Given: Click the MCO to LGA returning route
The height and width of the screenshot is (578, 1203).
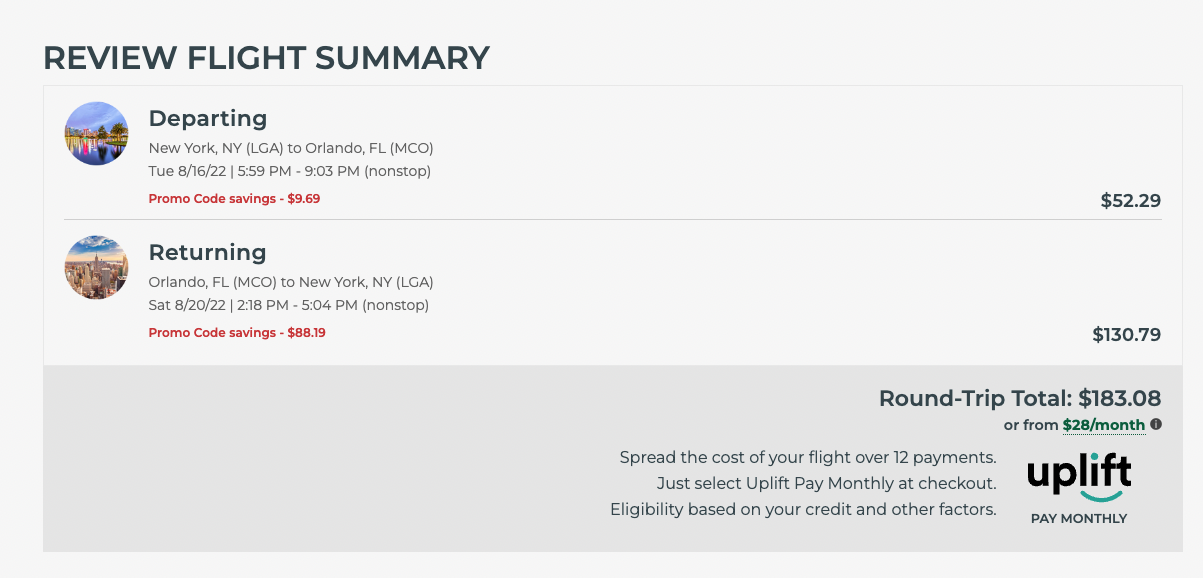Looking at the screenshot, I should [x=291, y=282].
